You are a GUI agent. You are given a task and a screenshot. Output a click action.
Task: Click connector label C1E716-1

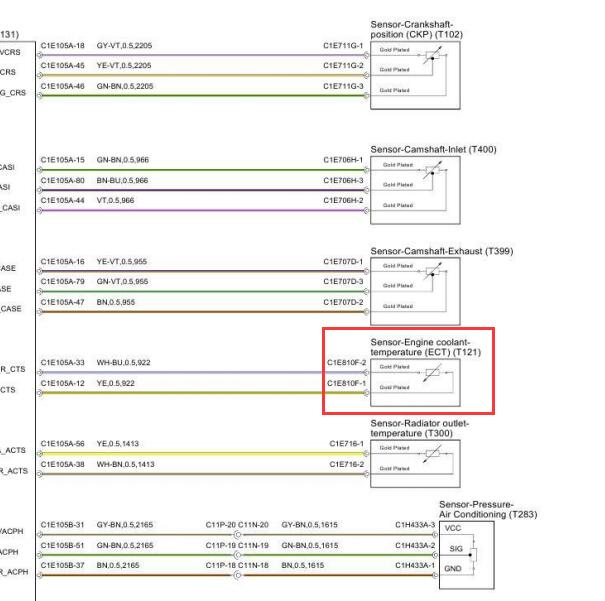click(x=346, y=444)
